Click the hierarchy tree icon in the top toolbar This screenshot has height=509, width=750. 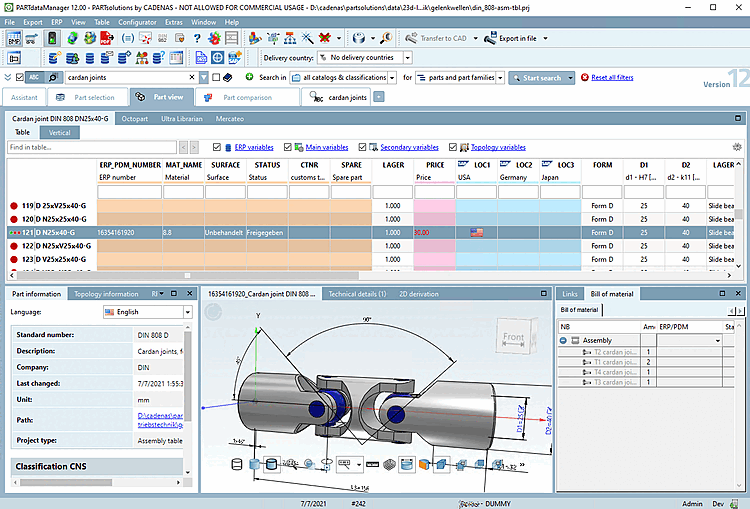tap(290, 38)
